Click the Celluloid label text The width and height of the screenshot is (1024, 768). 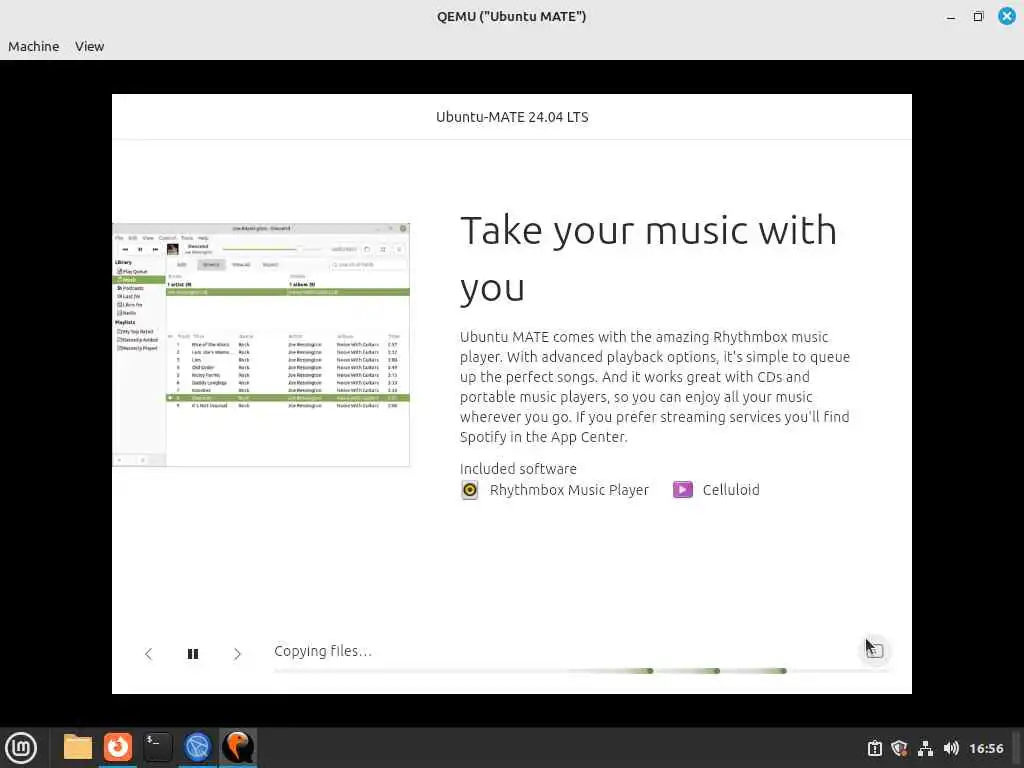731,490
